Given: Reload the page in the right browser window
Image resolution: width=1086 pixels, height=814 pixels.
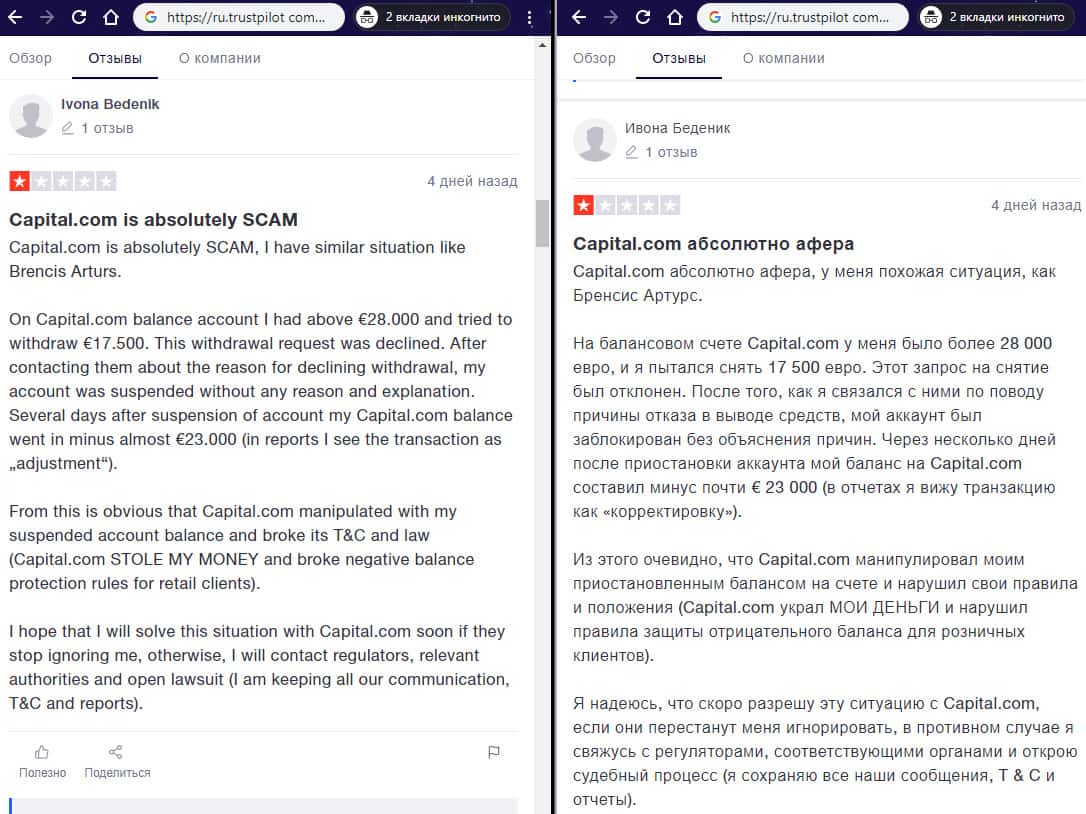Looking at the screenshot, I should point(643,17).
